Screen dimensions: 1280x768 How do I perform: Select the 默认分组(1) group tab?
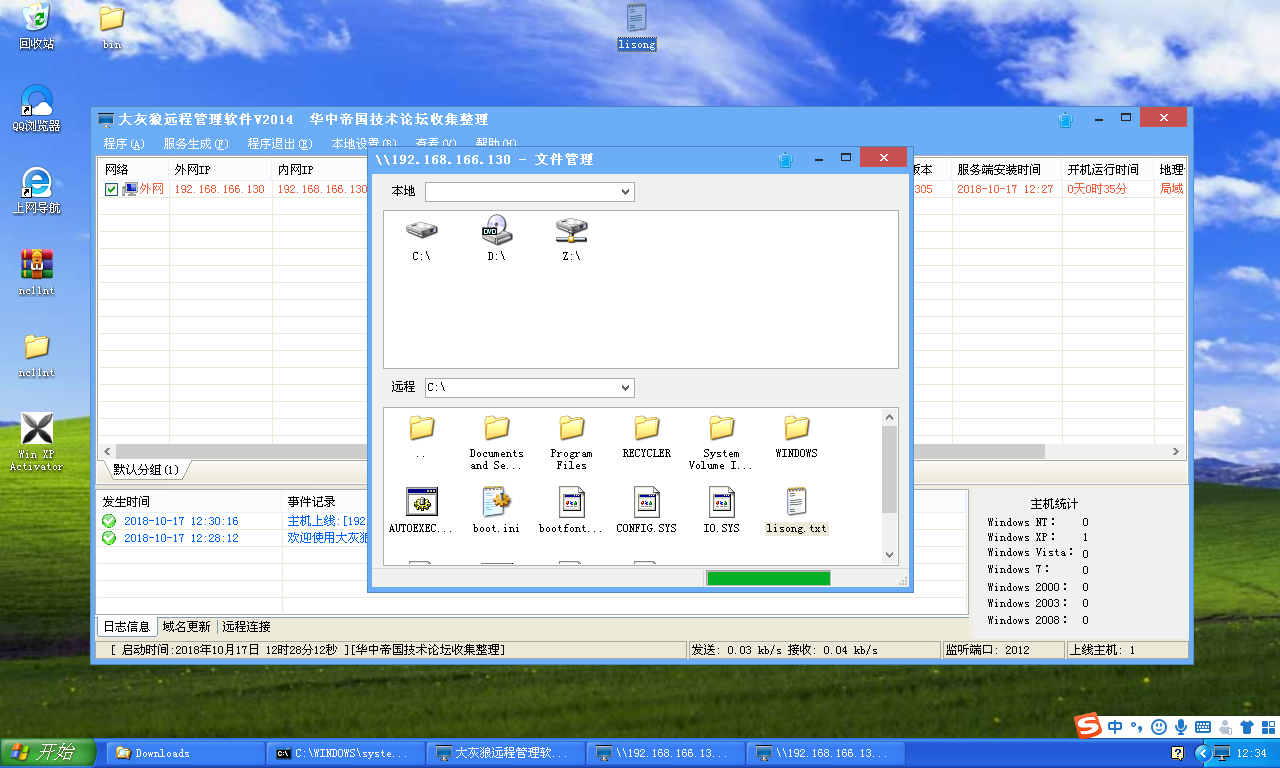(146, 469)
